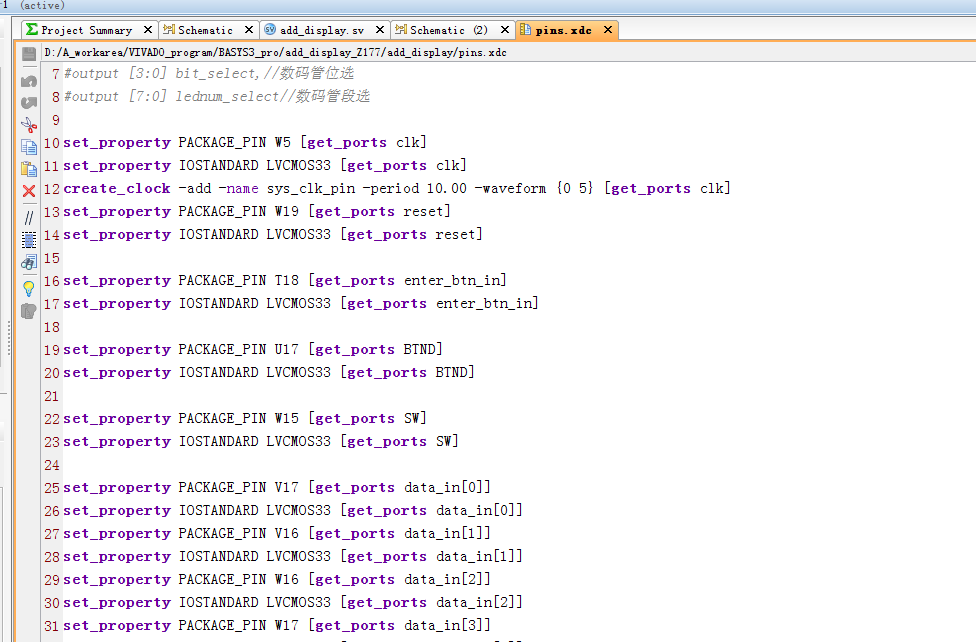The height and width of the screenshot is (642, 976).
Task: Close the pins.xdc tab
Action: click(x=607, y=30)
